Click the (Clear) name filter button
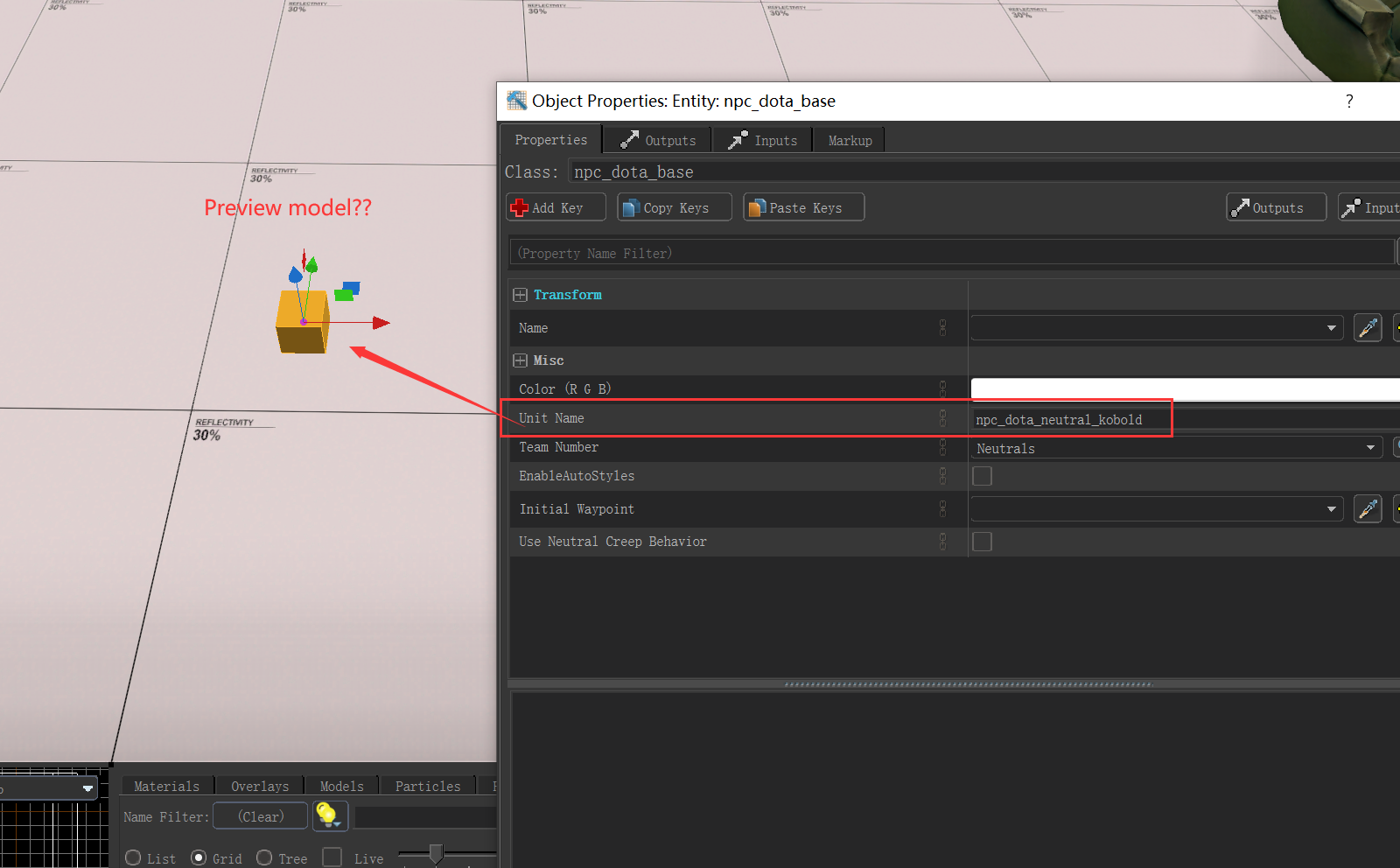Screen dimensions: 1400x868 pyautogui.click(x=259, y=815)
